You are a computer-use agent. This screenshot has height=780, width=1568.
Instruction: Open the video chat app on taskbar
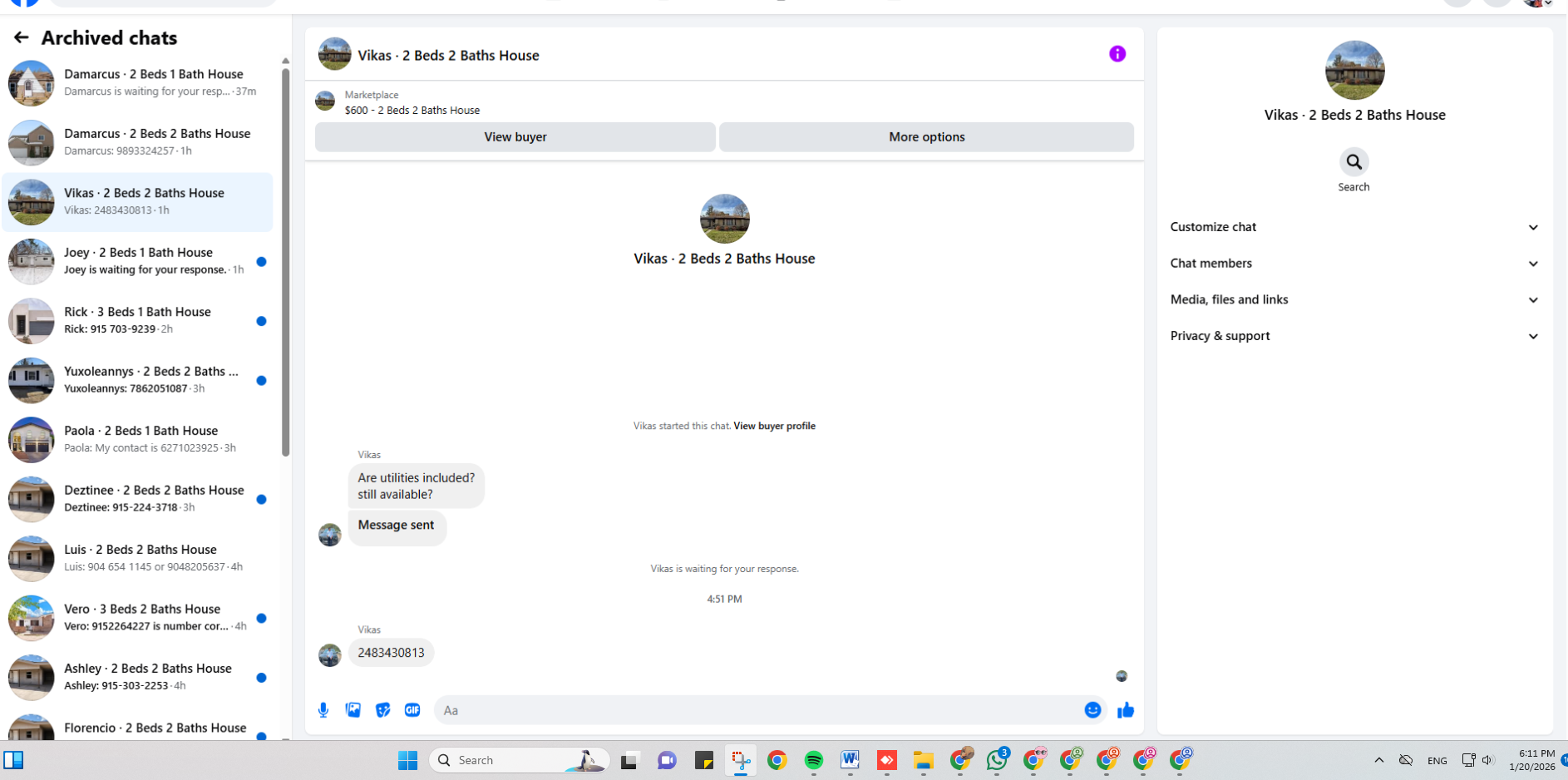click(667, 760)
